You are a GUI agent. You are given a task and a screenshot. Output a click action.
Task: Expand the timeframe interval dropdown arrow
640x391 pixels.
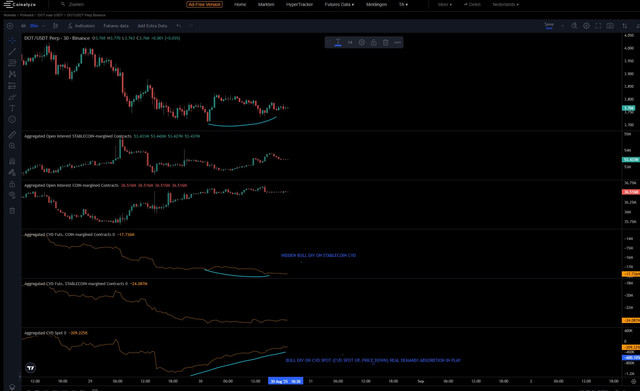coord(44,26)
